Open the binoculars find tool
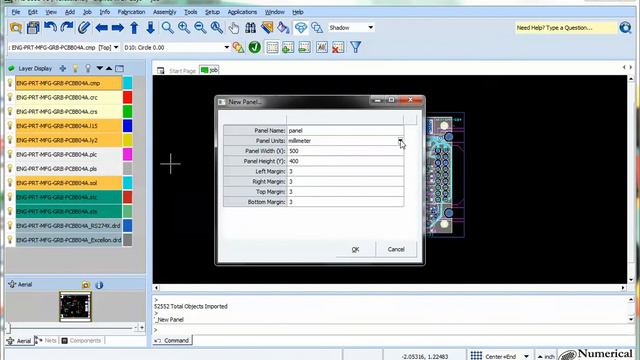The image size is (640, 360). pyautogui.click(x=250, y=28)
